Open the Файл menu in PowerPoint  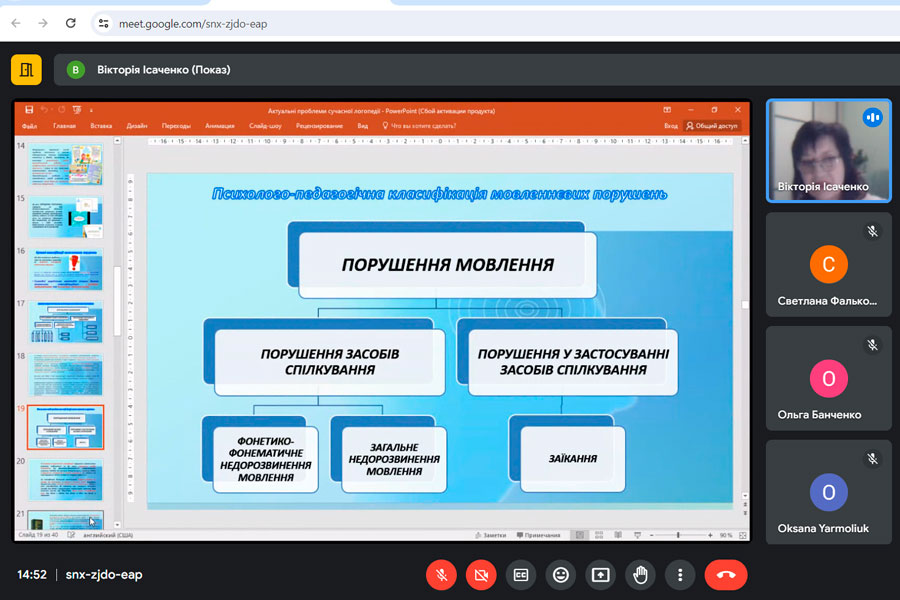coord(29,126)
